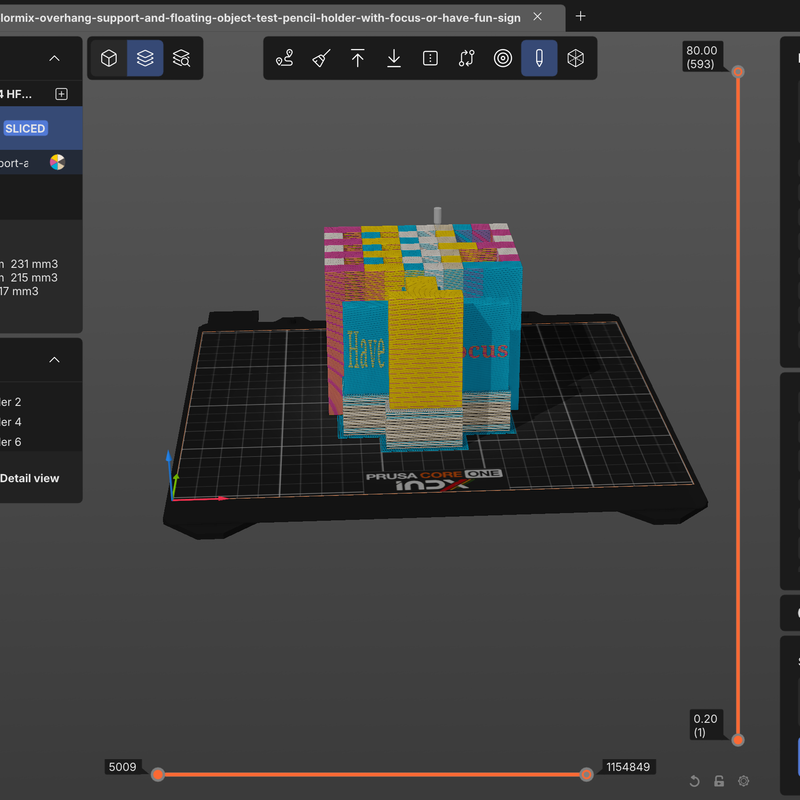Viewport: 800px width, 800px height.
Task: Toggle the highlighted nozzle icon in toolbar
Action: click(x=539, y=58)
